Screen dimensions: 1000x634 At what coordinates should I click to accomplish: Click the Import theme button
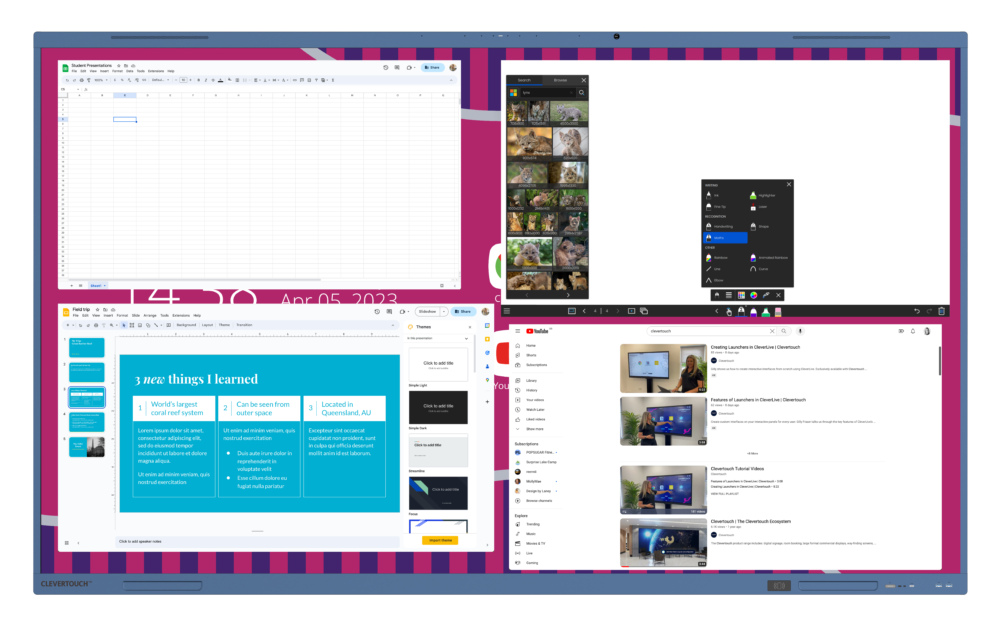pos(440,540)
